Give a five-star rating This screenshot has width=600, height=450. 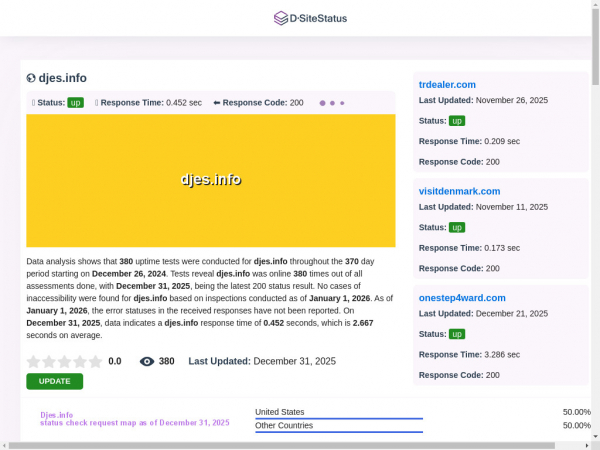pyautogui.click(x=96, y=362)
